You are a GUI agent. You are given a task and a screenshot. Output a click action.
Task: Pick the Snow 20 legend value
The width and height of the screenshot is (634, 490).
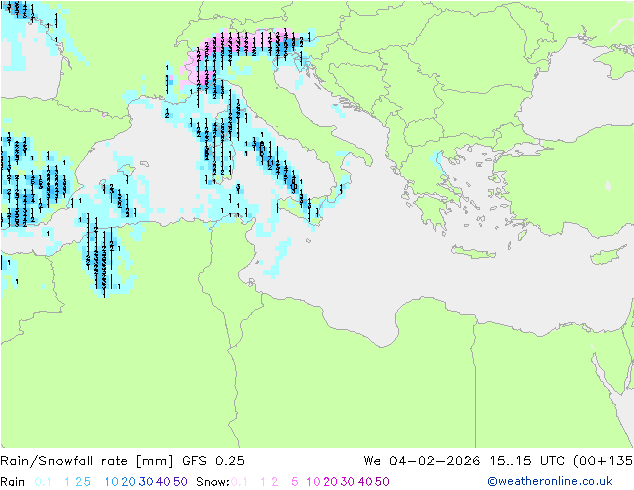[x=330, y=482]
